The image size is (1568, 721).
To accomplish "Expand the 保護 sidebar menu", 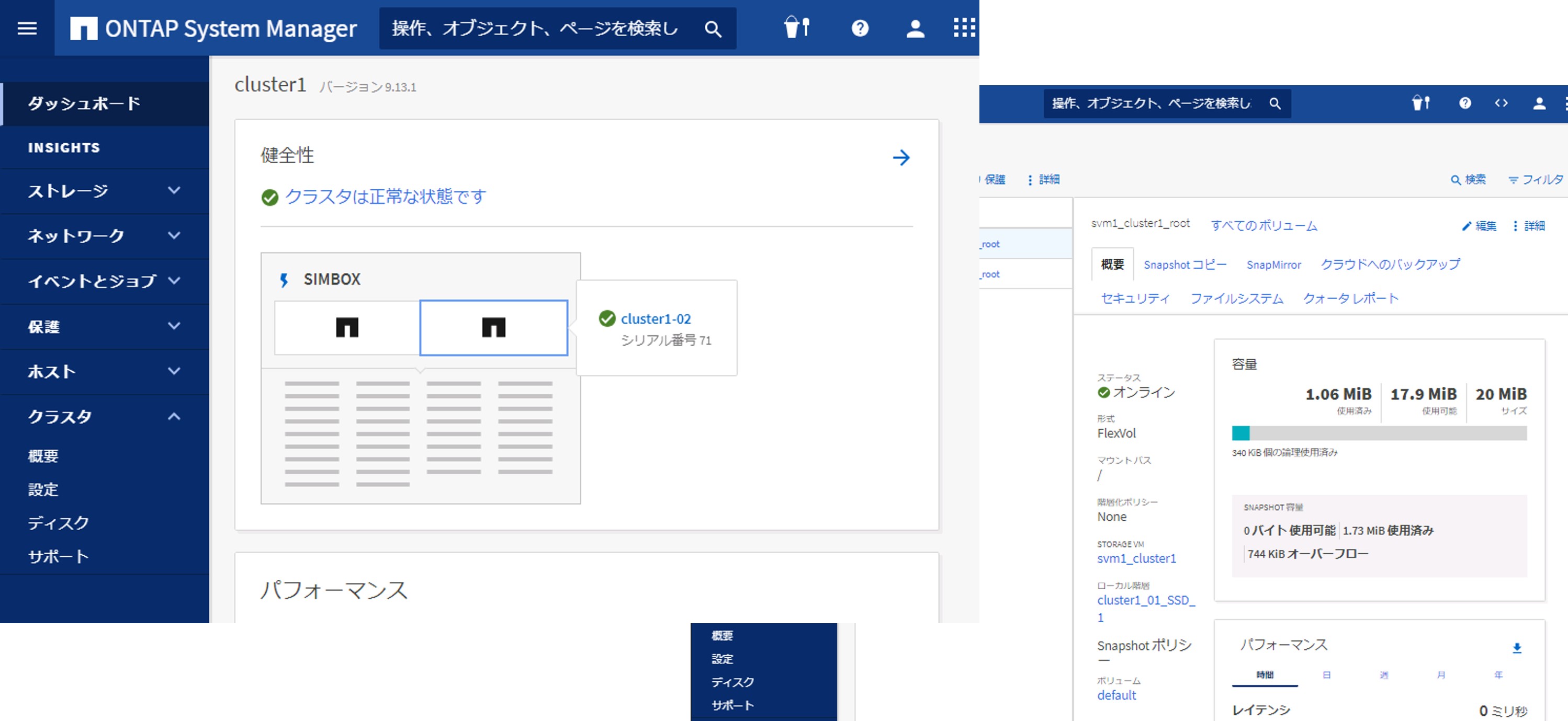I will 105,327.
